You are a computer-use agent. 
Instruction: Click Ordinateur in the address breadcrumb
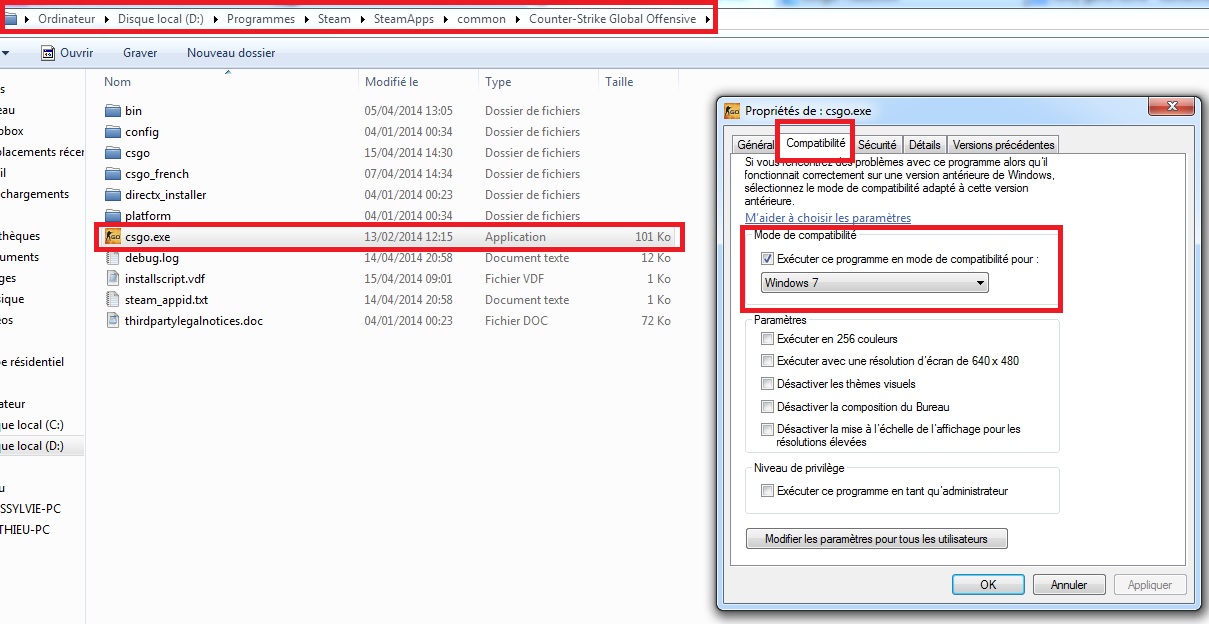tap(66, 19)
